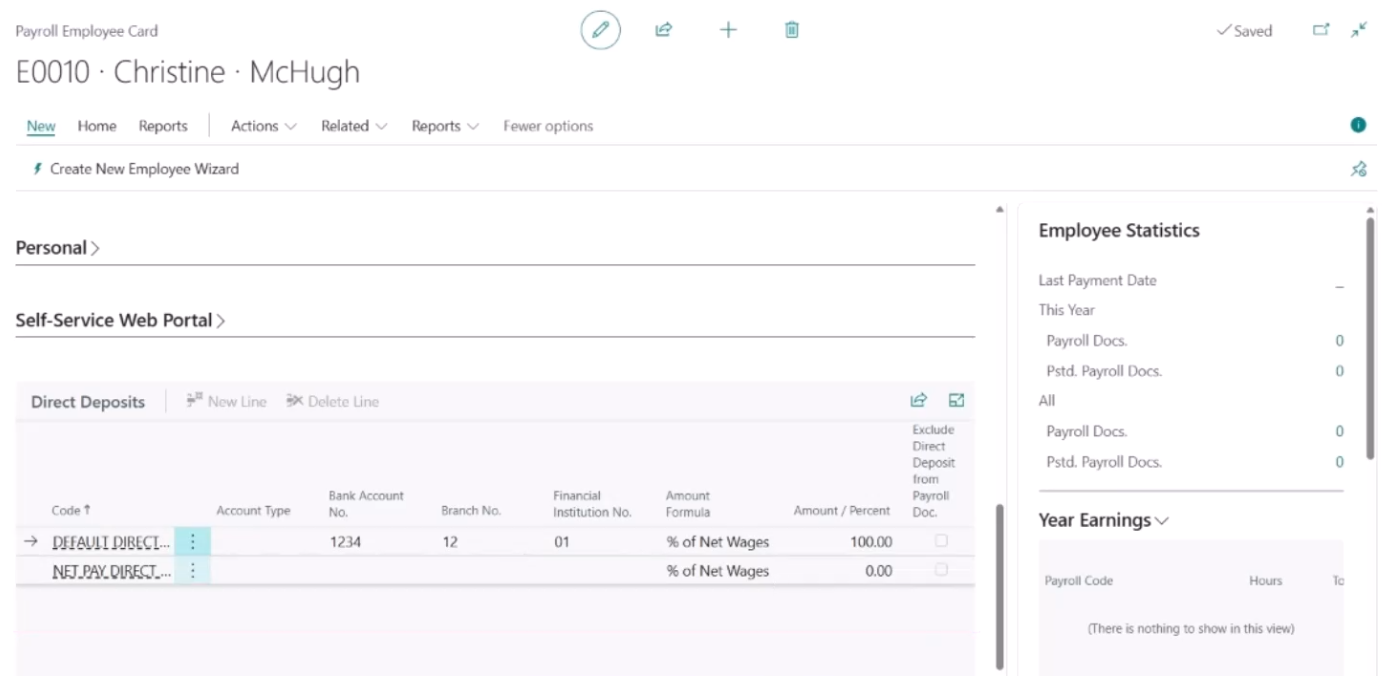
Task: Click the Amount / Percent column header
Action: pyautogui.click(x=841, y=511)
